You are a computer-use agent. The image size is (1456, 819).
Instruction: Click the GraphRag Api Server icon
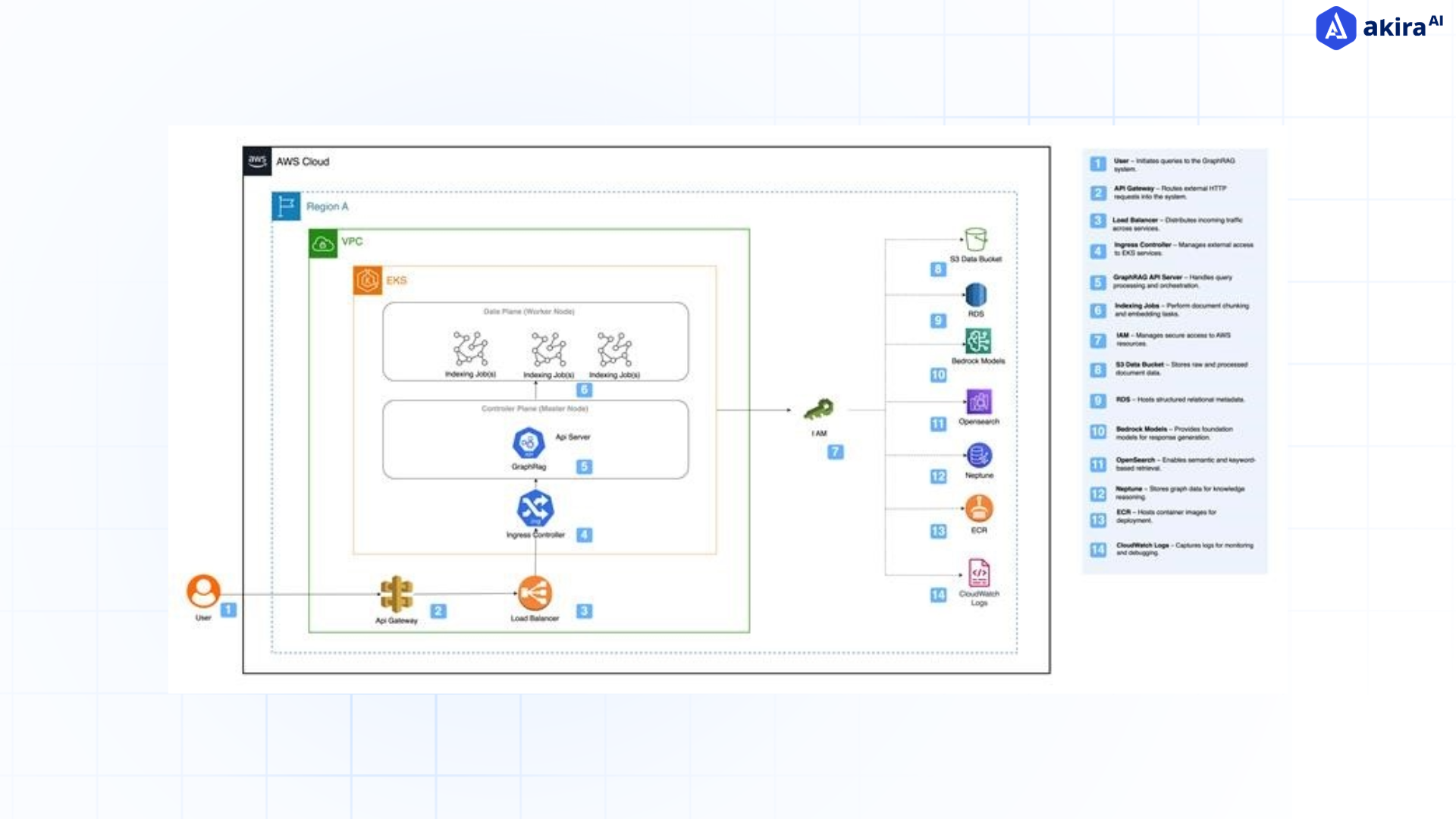(x=528, y=442)
